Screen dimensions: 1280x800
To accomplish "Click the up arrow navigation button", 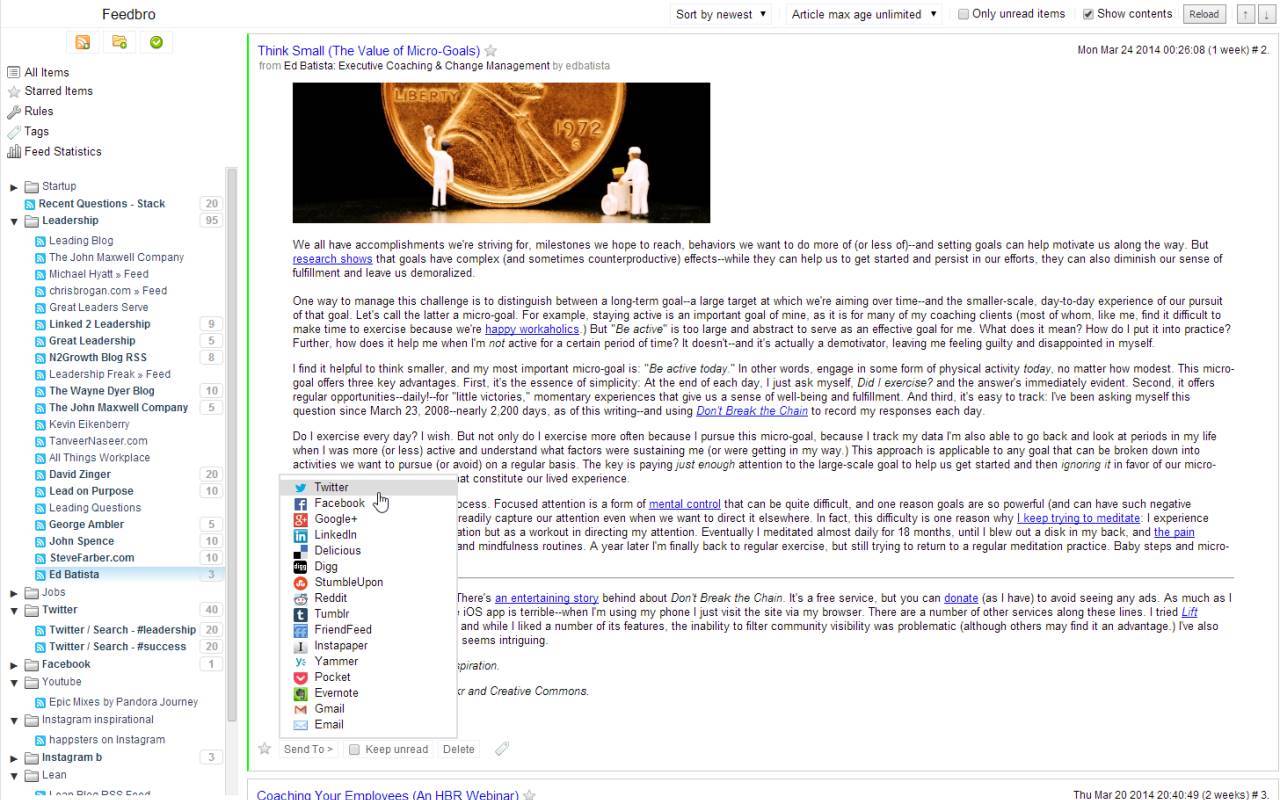I will [1245, 14].
